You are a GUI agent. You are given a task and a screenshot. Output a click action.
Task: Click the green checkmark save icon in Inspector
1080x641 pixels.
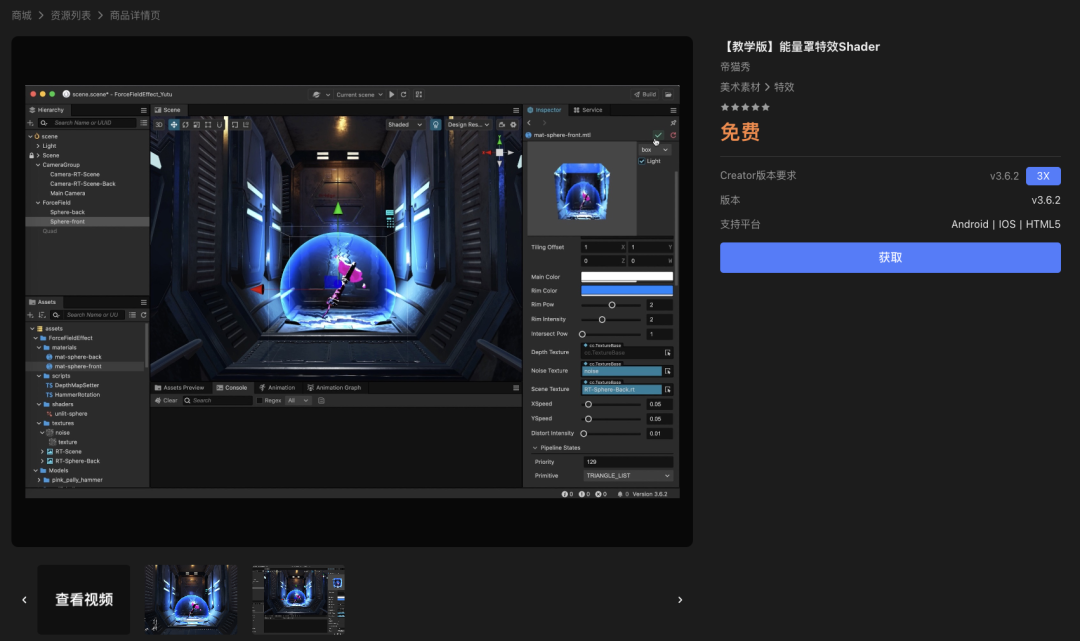point(658,135)
